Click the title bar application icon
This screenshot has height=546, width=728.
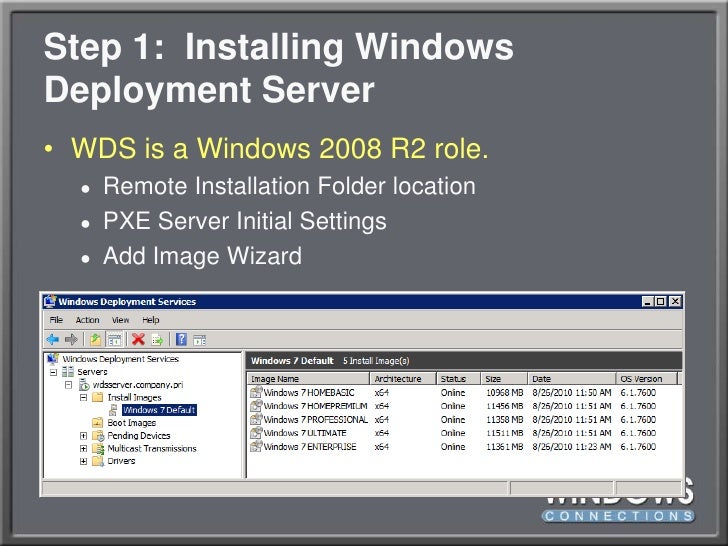point(50,301)
